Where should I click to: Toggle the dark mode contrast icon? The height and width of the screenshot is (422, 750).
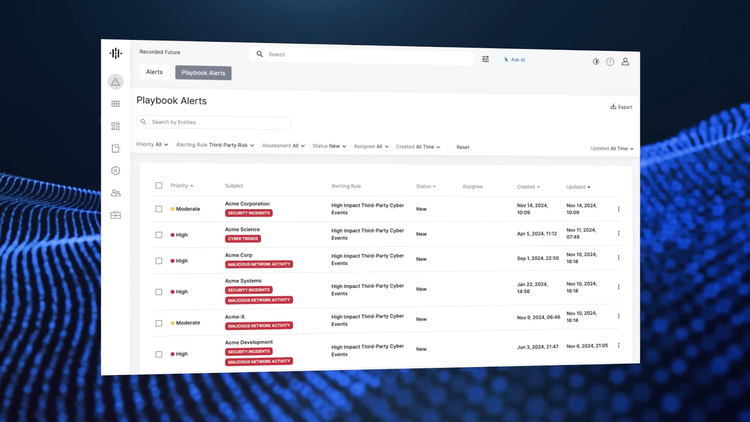pos(595,61)
